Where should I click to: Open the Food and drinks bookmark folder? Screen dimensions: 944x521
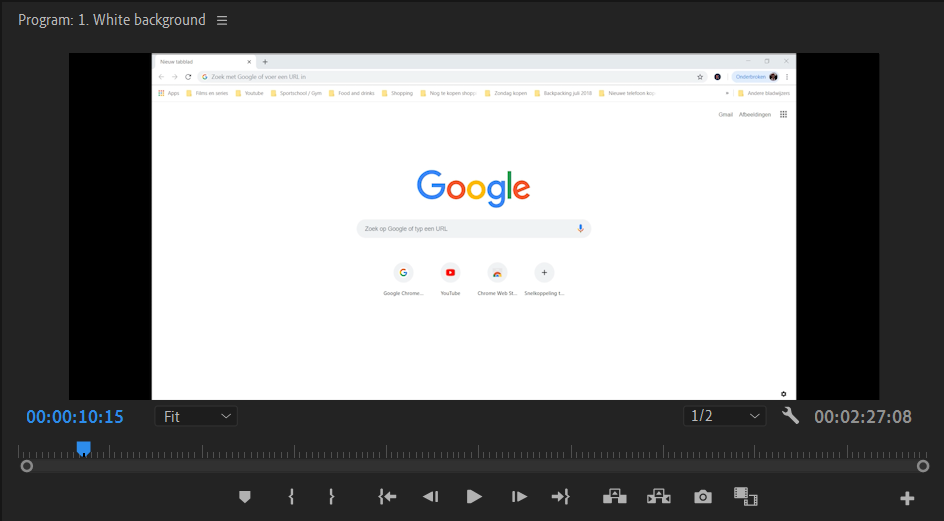[351, 93]
